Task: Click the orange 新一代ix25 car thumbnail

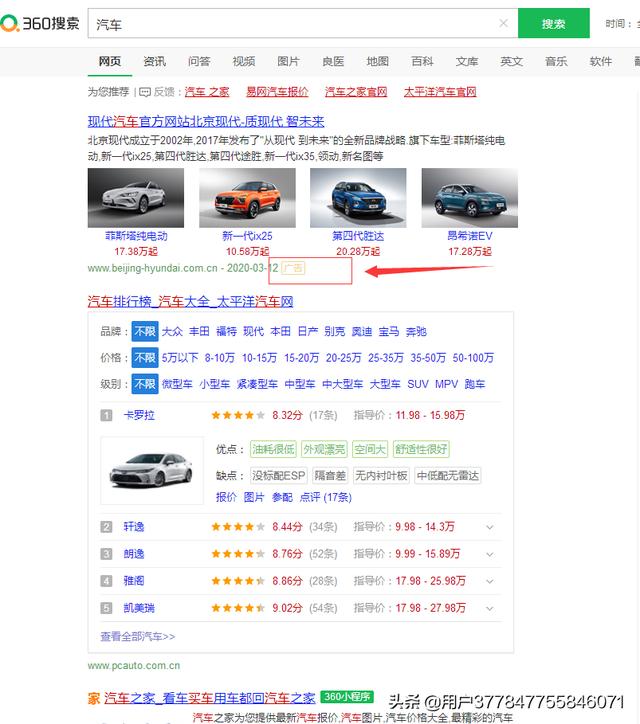Action: [247, 198]
